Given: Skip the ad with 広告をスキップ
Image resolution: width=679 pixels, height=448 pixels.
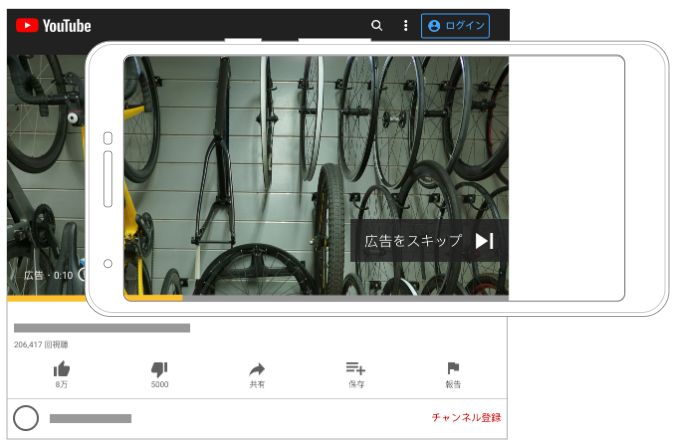Looking at the screenshot, I should coord(429,241).
